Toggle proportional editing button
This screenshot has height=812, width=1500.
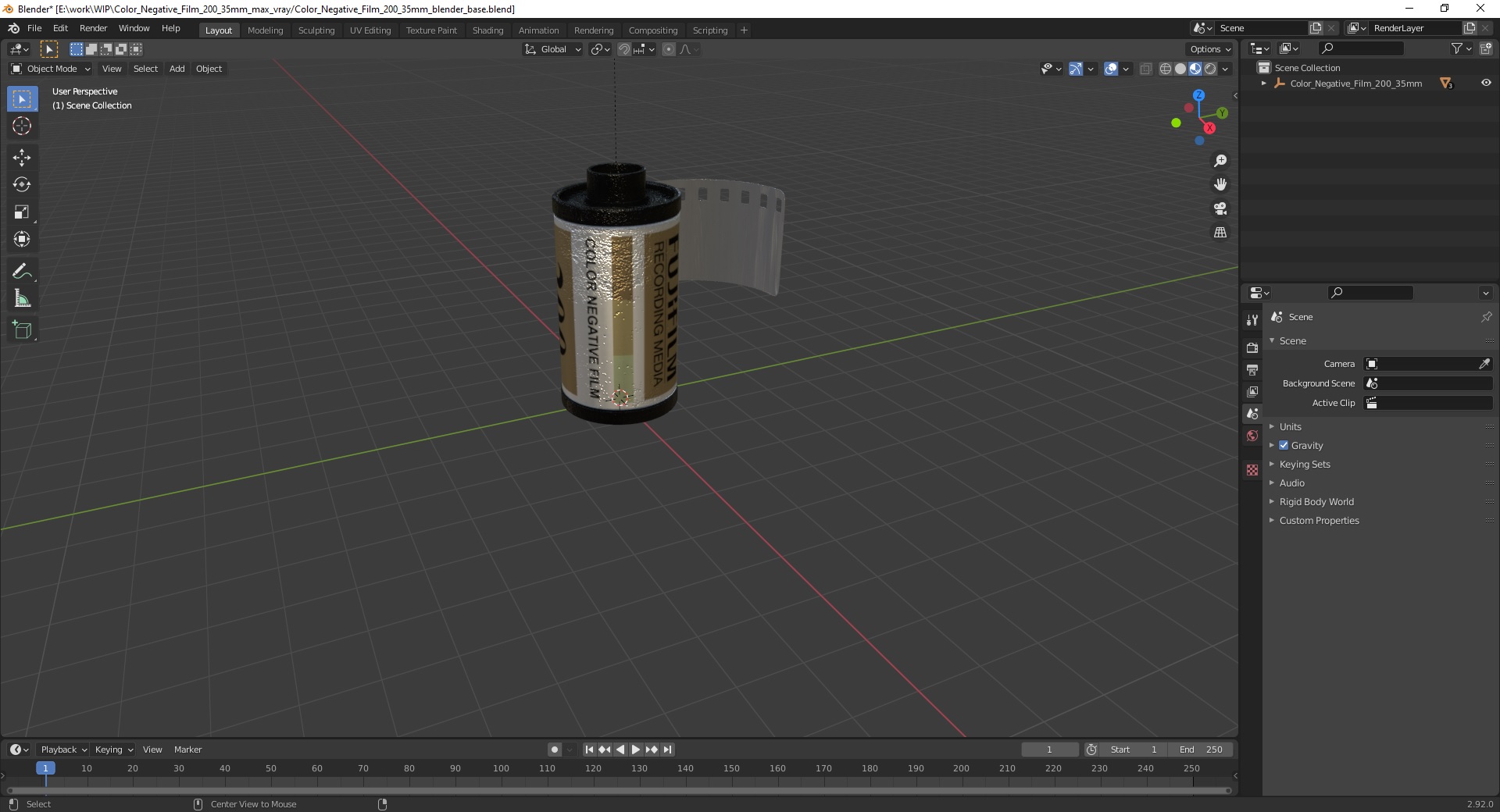click(x=669, y=49)
